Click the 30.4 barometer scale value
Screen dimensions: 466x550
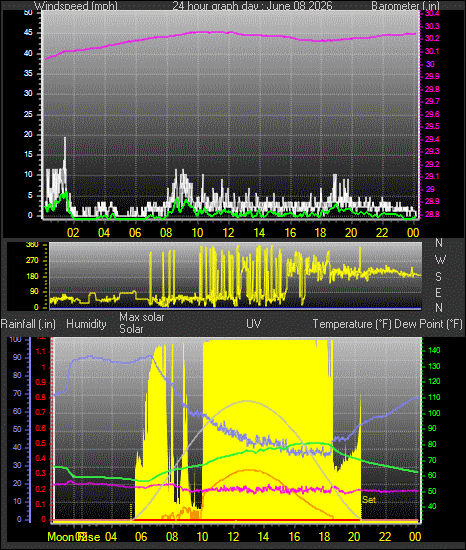pyautogui.click(x=432, y=13)
